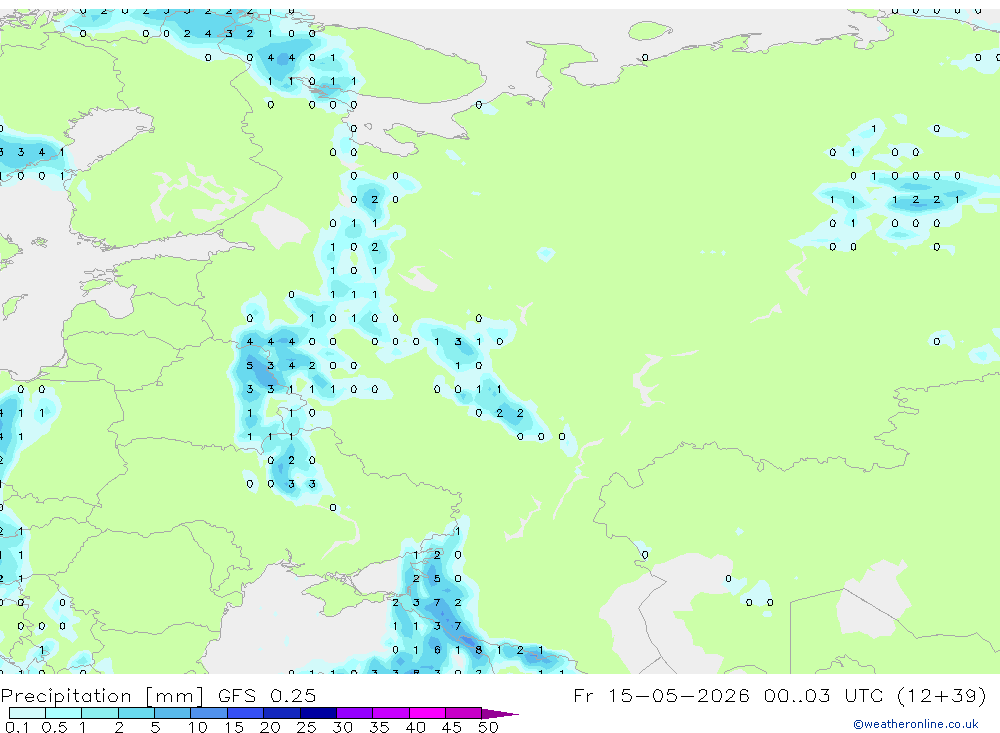Screen dimensions: 1000x733
Task: Click the legend swatch between 1 and 2
Action: (x=100, y=713)
